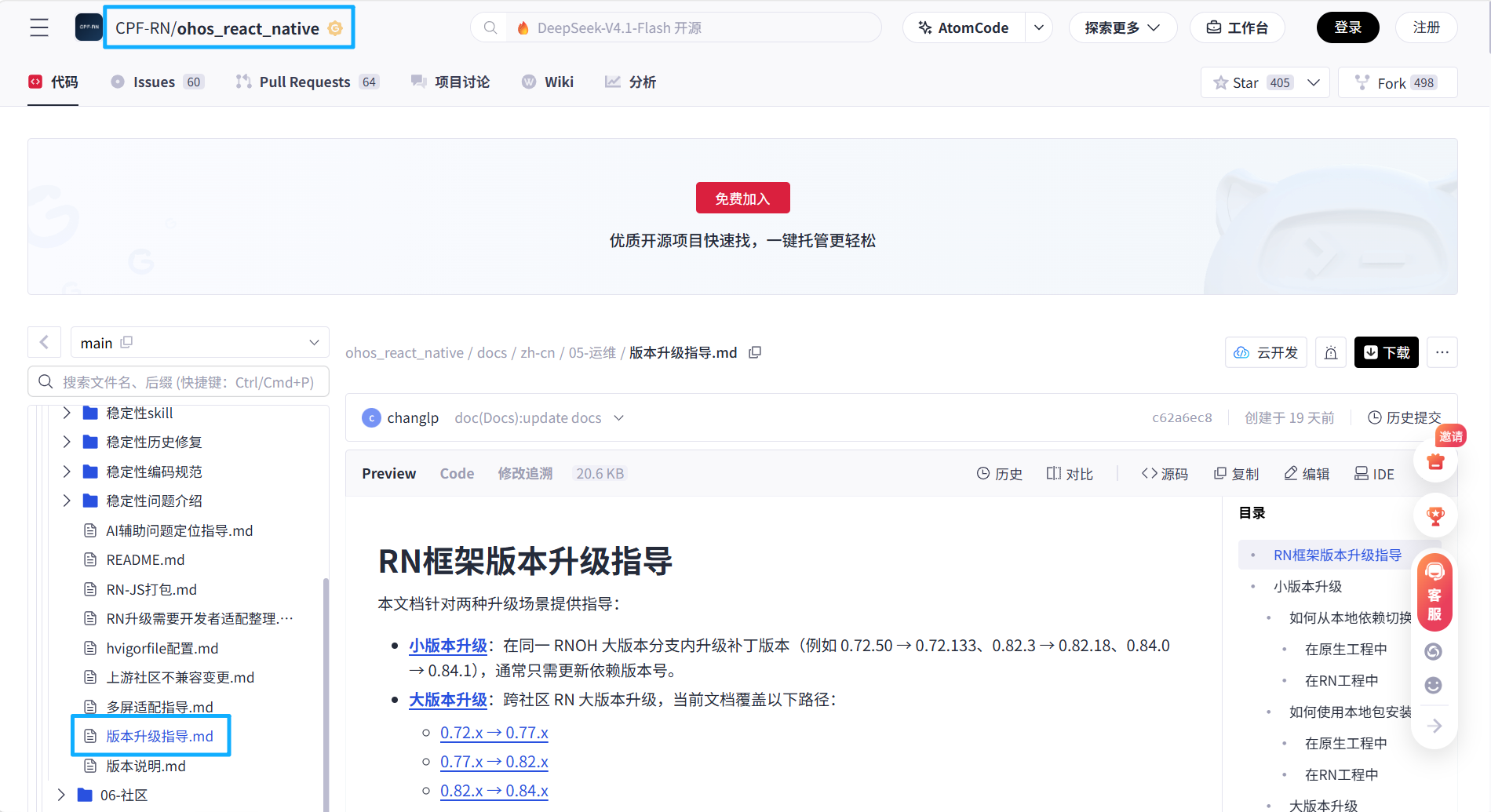Viewport: 1491px width, 812px height.
Task: Open commit c62a6ec8
Action: click(x=1182, y=417)
